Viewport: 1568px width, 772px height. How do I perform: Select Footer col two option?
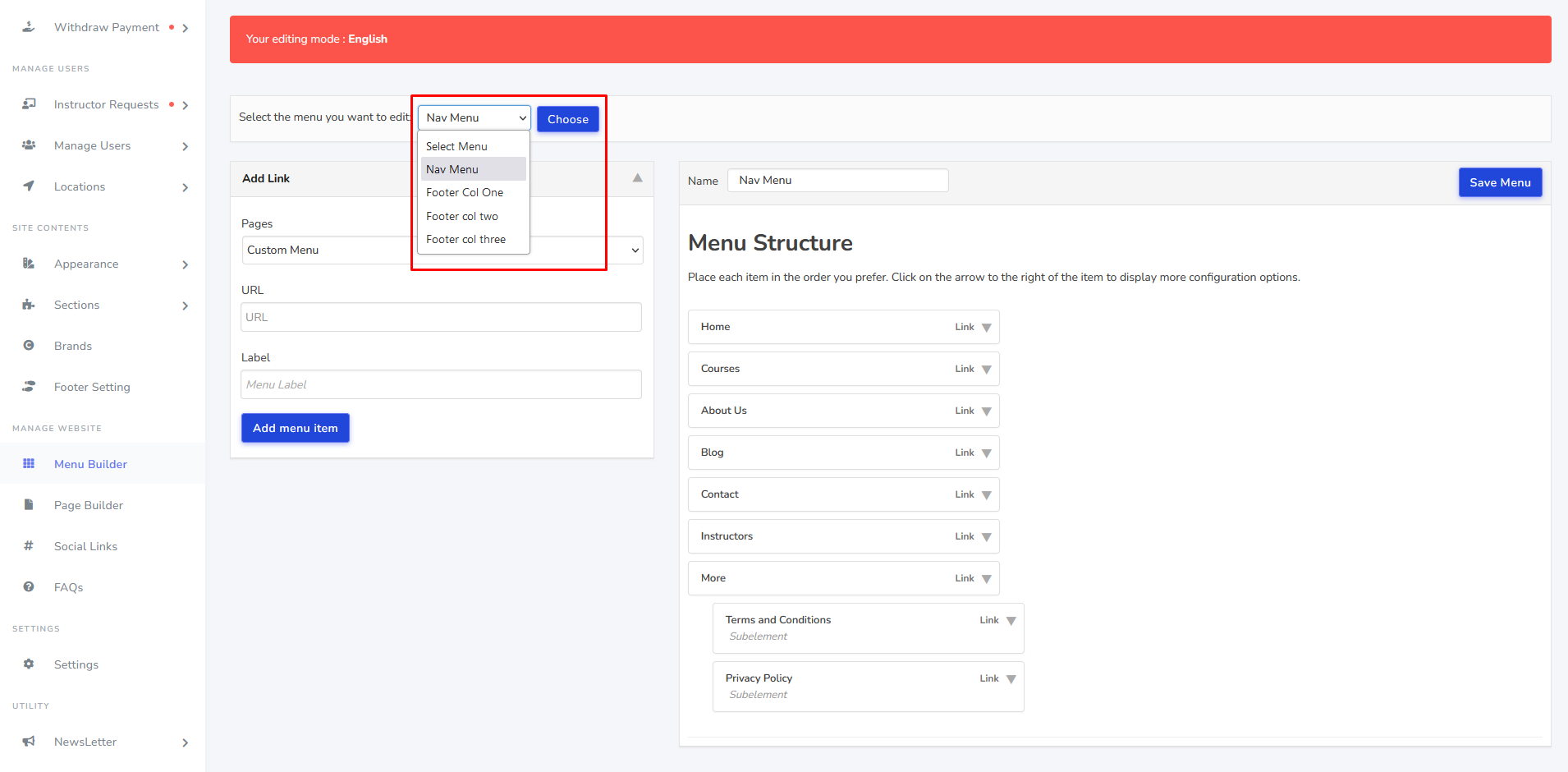[x=474, y=216]
